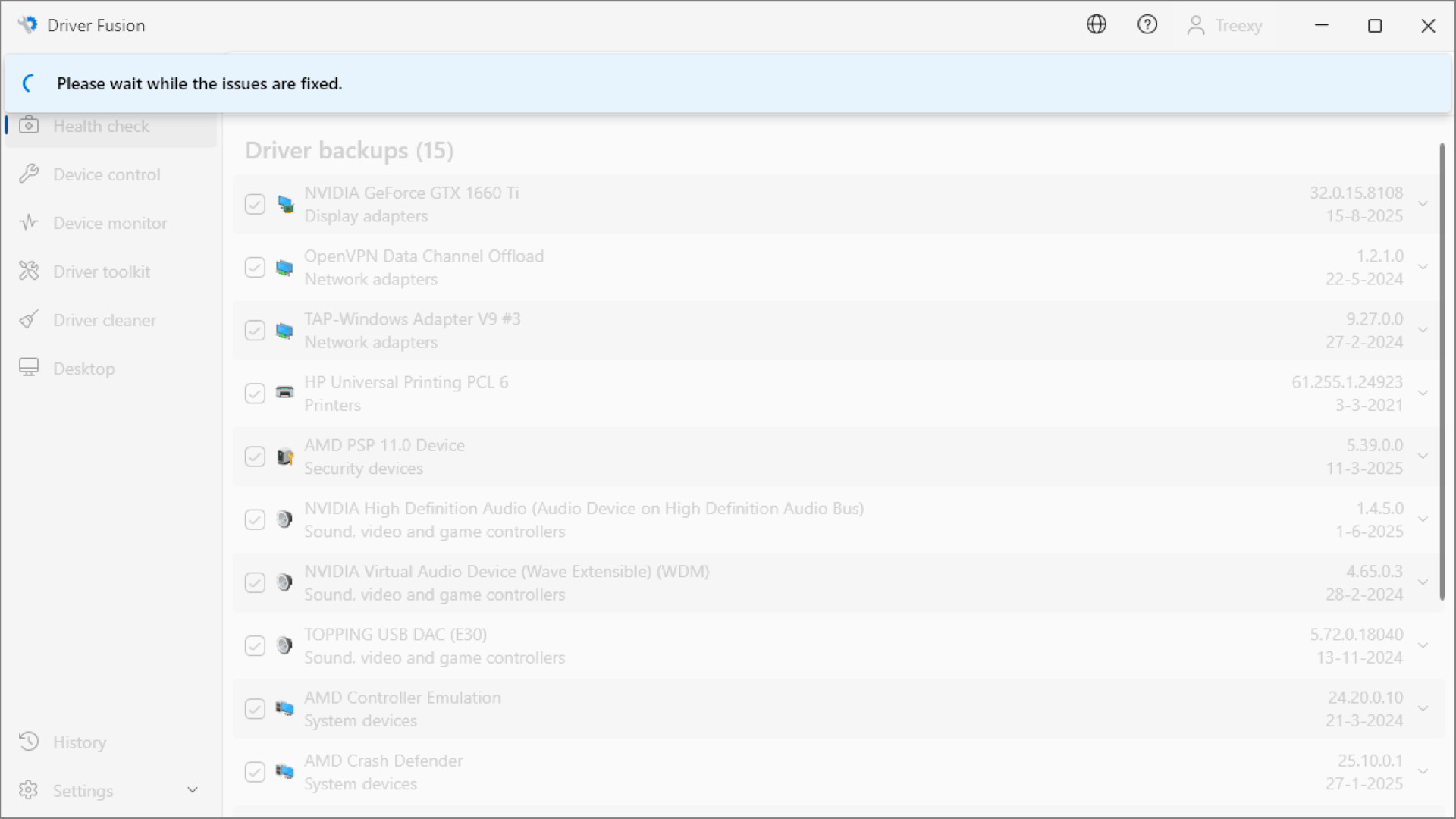
Task: Click the Treexy account profile icon
Action: click(x=1196, y=25)
